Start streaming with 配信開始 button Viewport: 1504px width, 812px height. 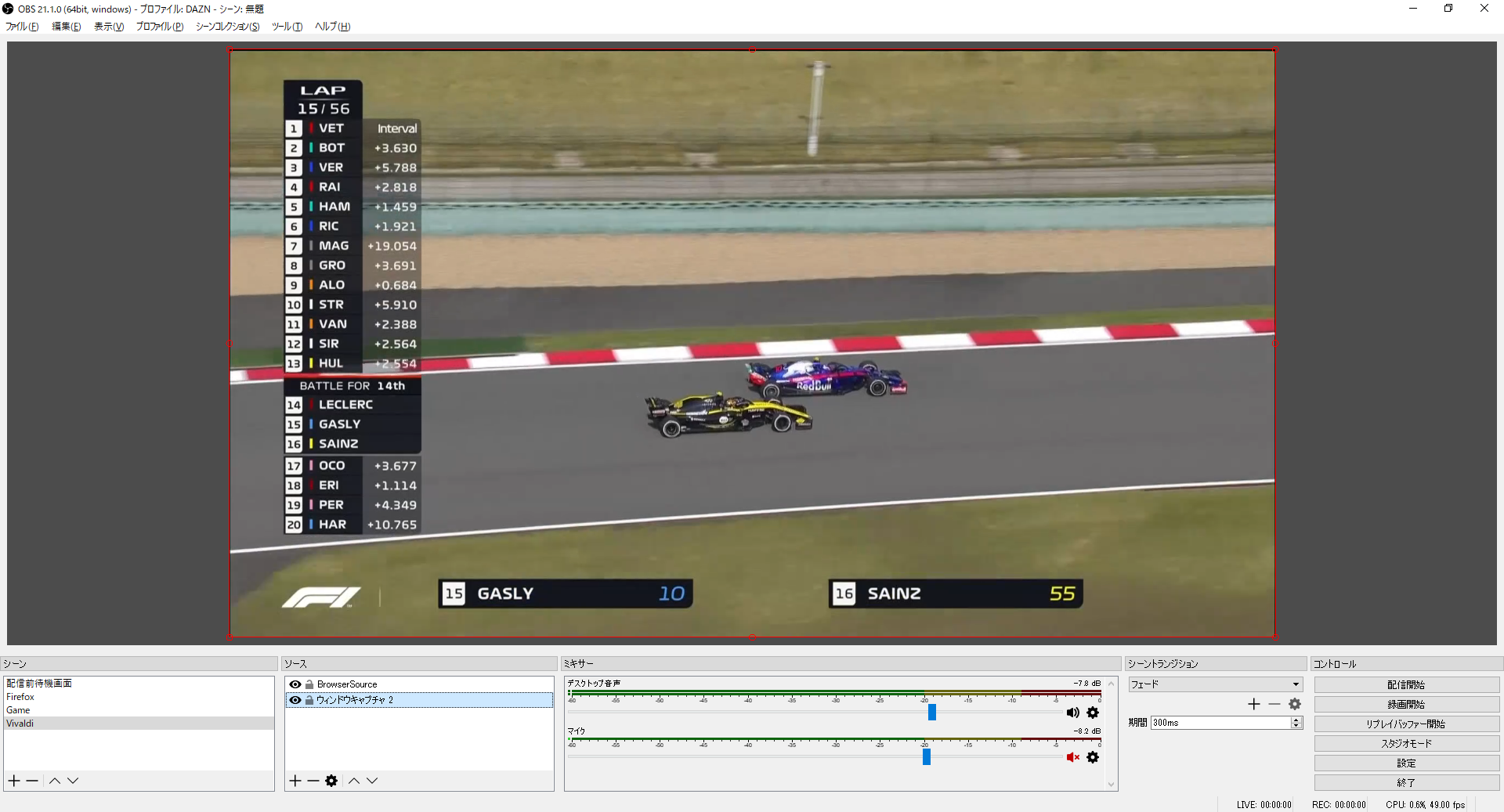click(x=1406, y=685)
